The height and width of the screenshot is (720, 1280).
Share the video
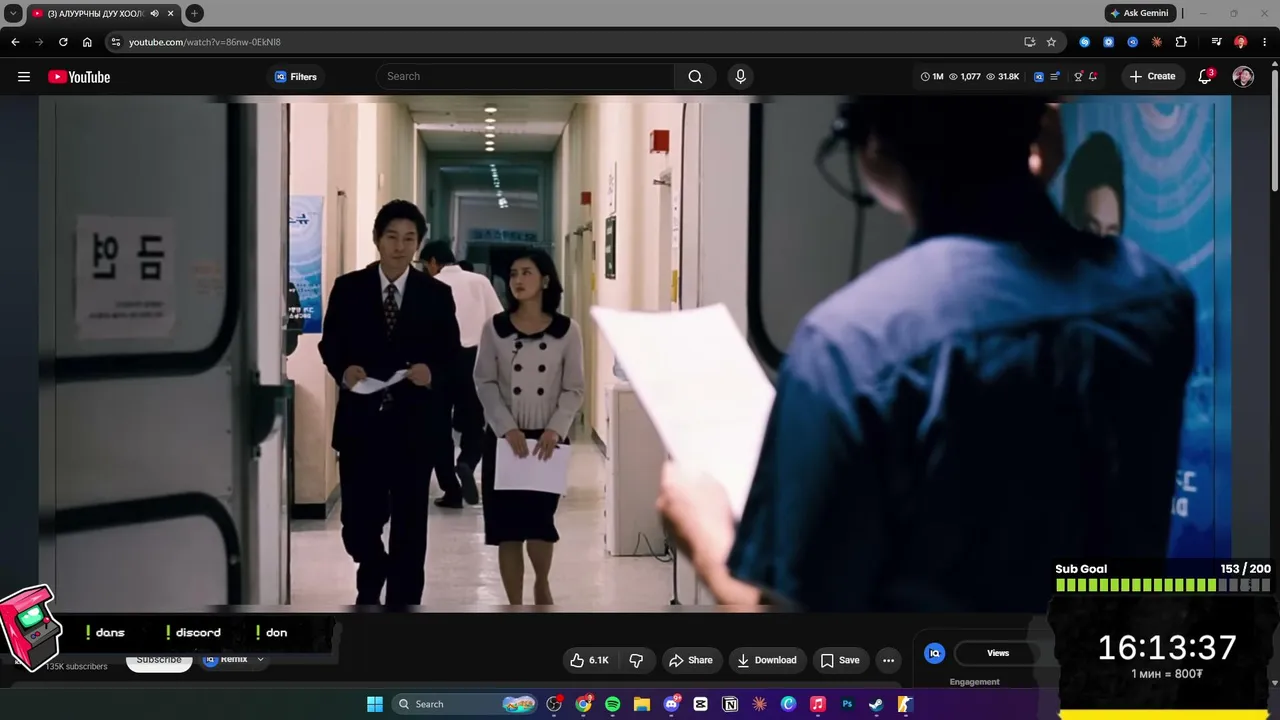[691, 660]
